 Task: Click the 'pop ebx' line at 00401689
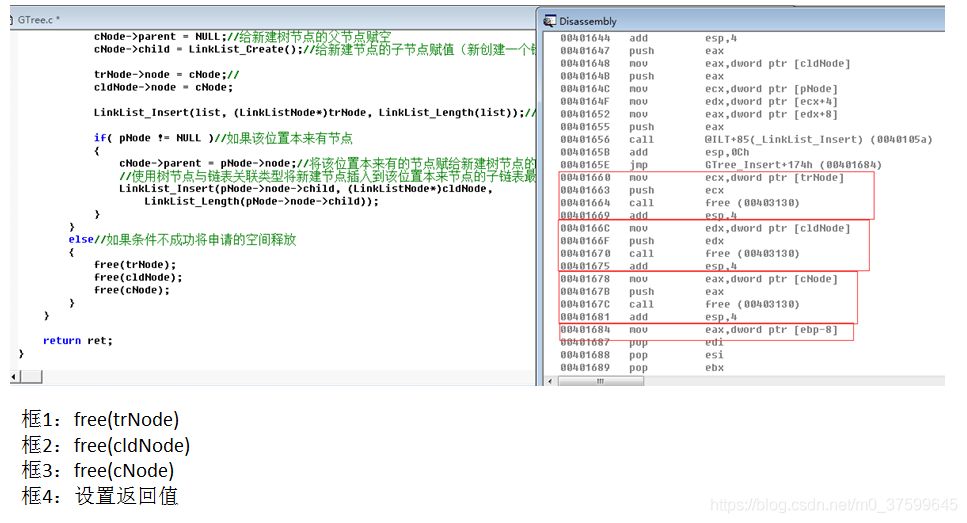coord(642,368)
